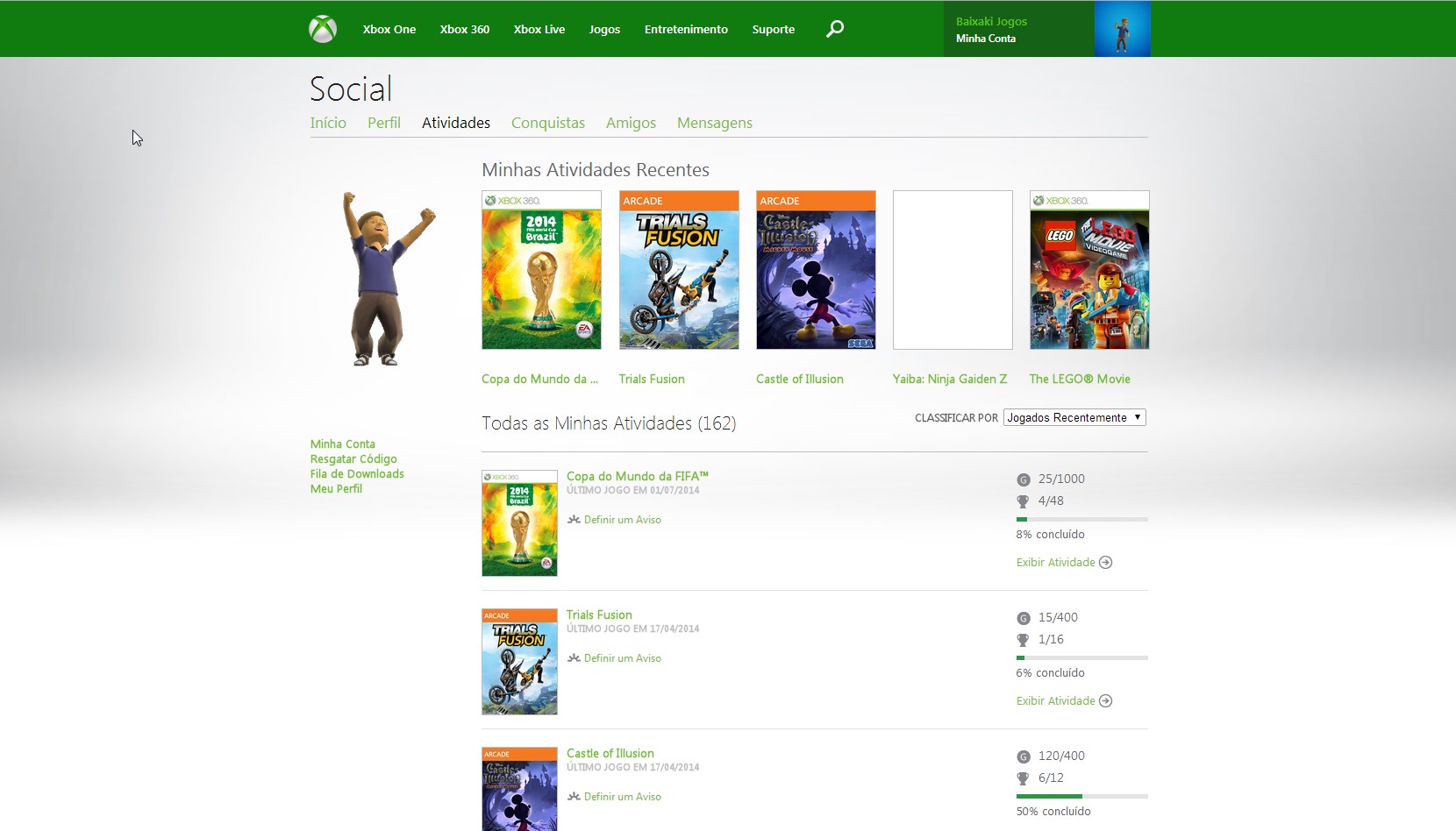
Task: Open 2014 FIFA World Cup Brazil large cover
Action: tap(541, 270)
